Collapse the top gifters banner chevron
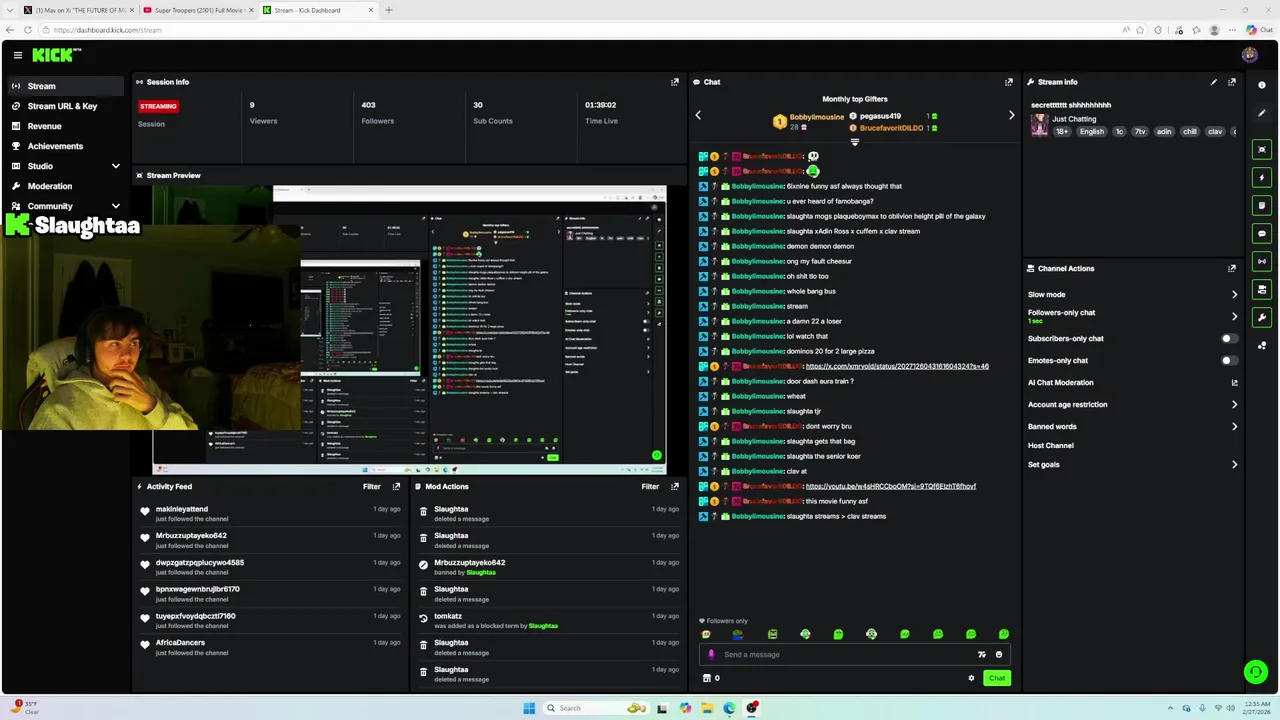This screenshot has height=720, width=1280. (854, 142)
